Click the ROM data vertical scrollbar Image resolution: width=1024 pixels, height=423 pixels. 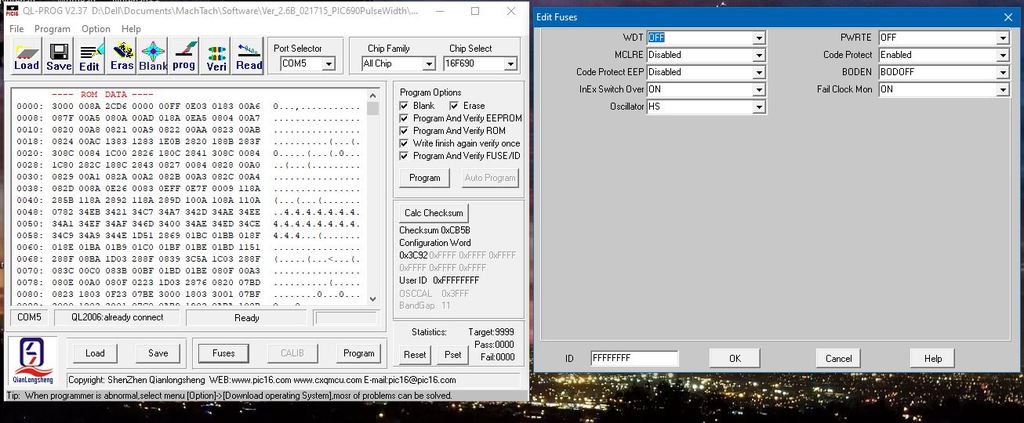pyautogui.click(x=373, y=200)
